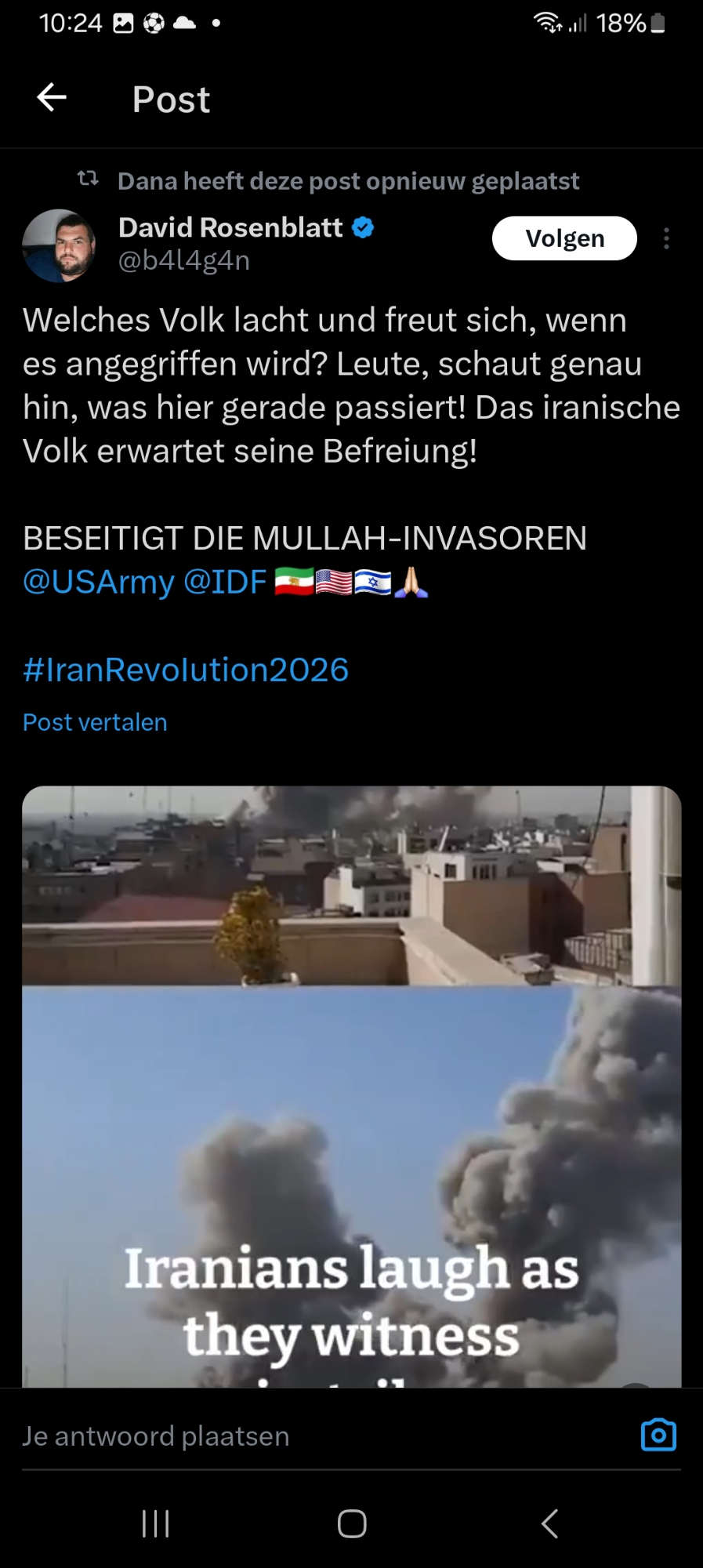Open the @IDF mention
Screen dimensions: 703x1568
click(x=225, y=582)
